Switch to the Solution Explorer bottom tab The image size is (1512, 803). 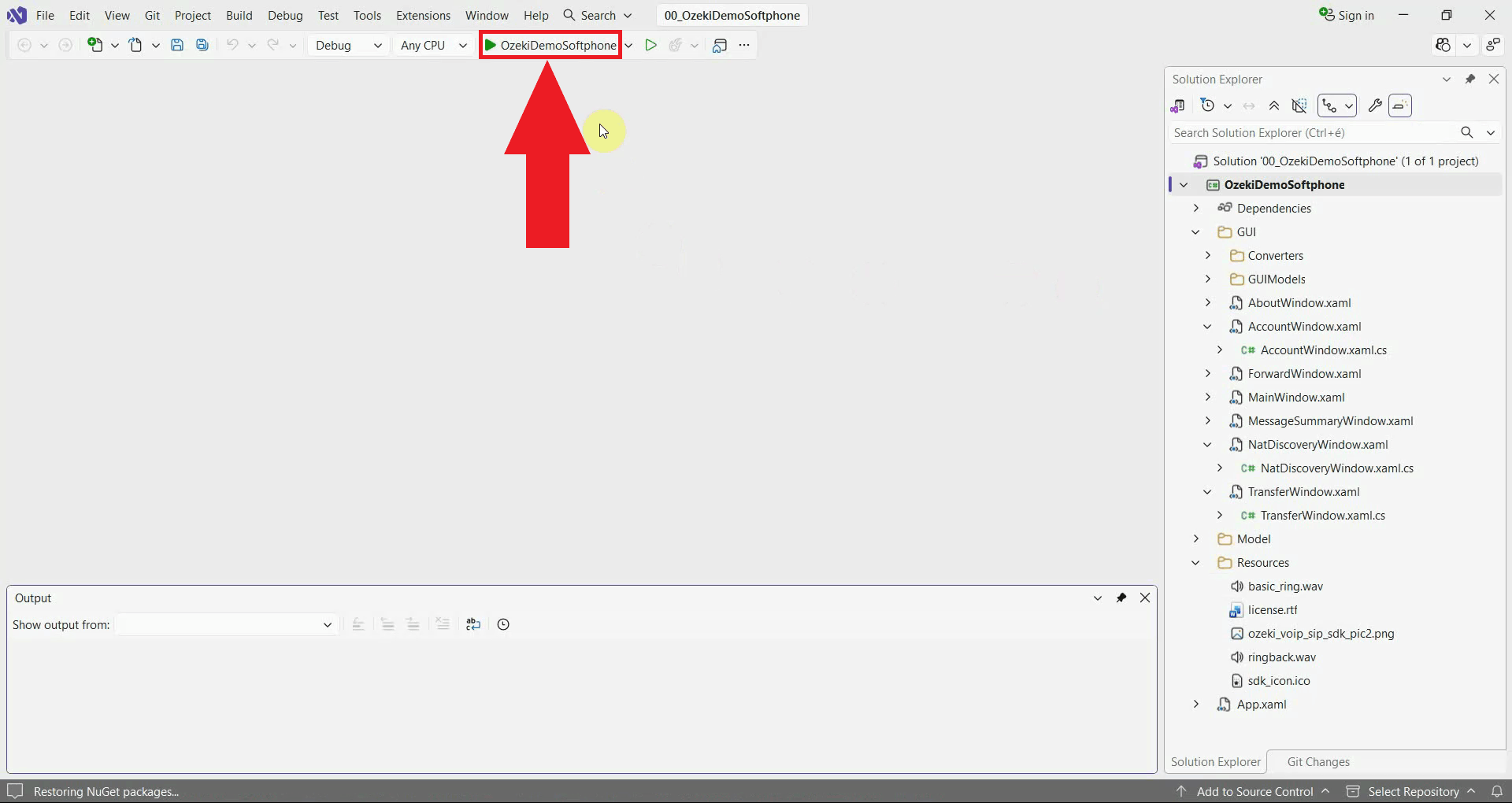[1215, 761]
